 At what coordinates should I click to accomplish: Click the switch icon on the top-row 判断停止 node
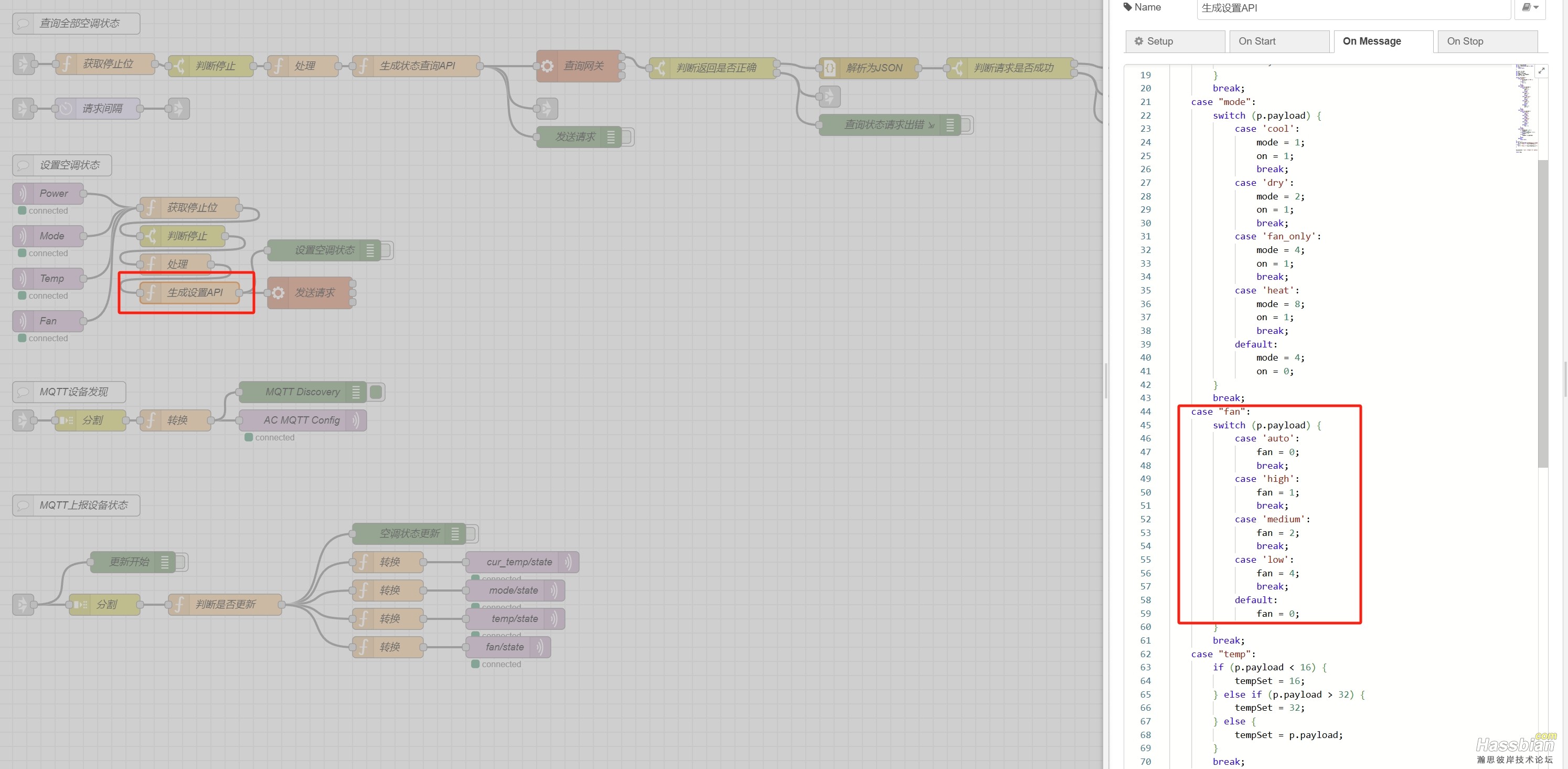179,66
